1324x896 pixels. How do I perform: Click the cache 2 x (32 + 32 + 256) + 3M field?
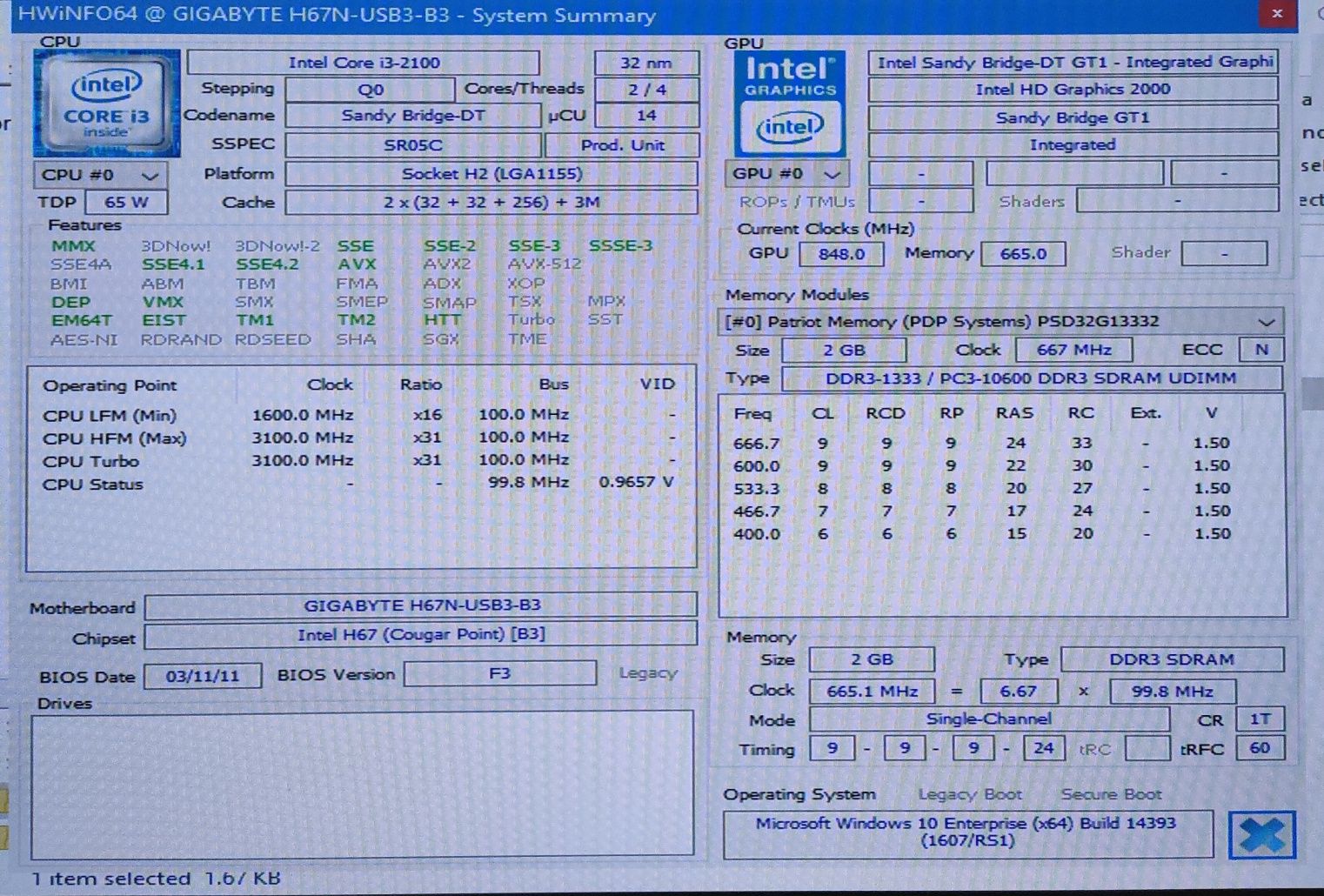(x=491, y=203)
